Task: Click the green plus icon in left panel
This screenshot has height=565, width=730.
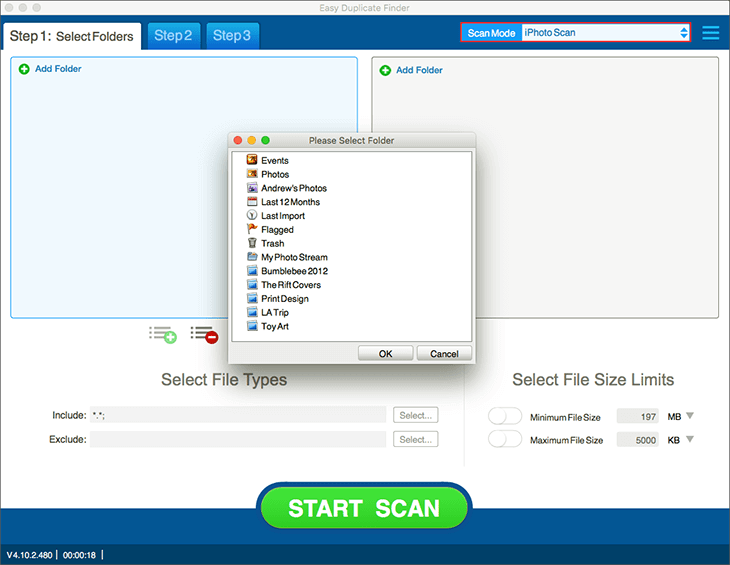Action: pos(24,69)
